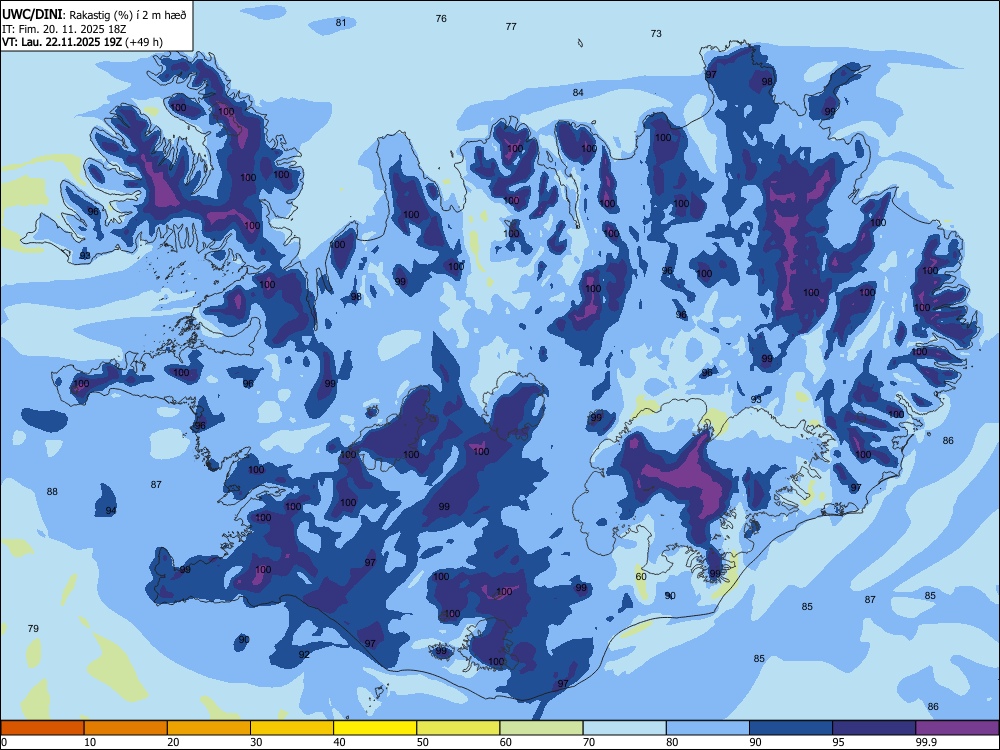Image resolution: width=1000 pixels, height=750 pixels.
Task: Click the '(+49 h)' forecast offset
Action: click(x=144, y=42)
